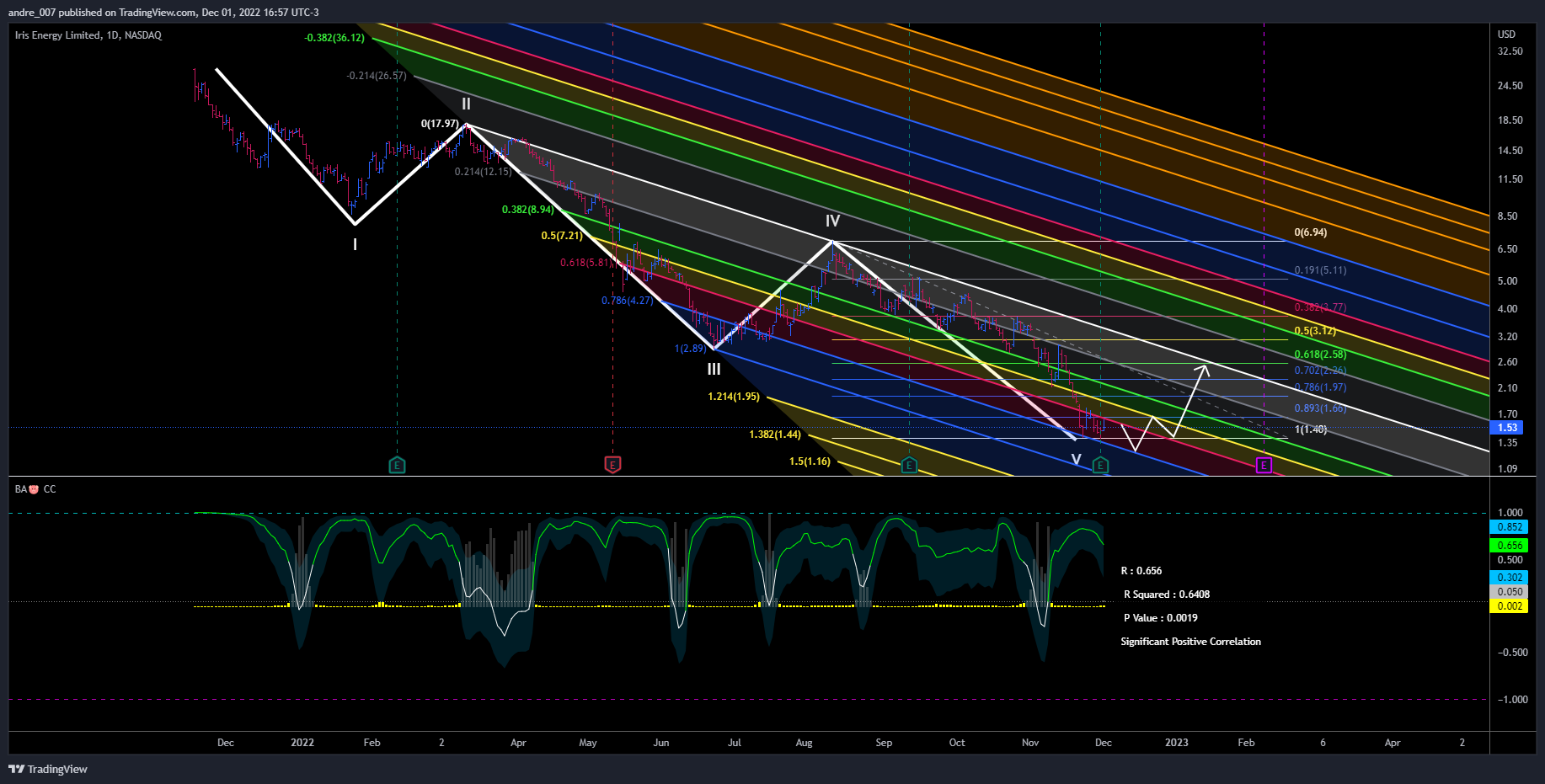This screenshot has width=1545, height=784.
Task: Click the cyan 0.302 indicator value tag
Action: click(x=1509, y=578)
